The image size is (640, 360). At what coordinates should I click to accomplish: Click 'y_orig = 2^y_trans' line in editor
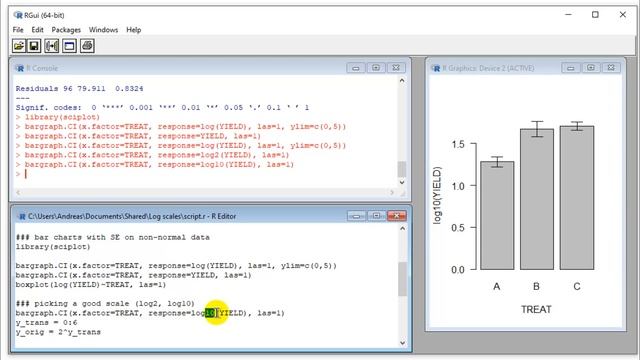[58, 332]
